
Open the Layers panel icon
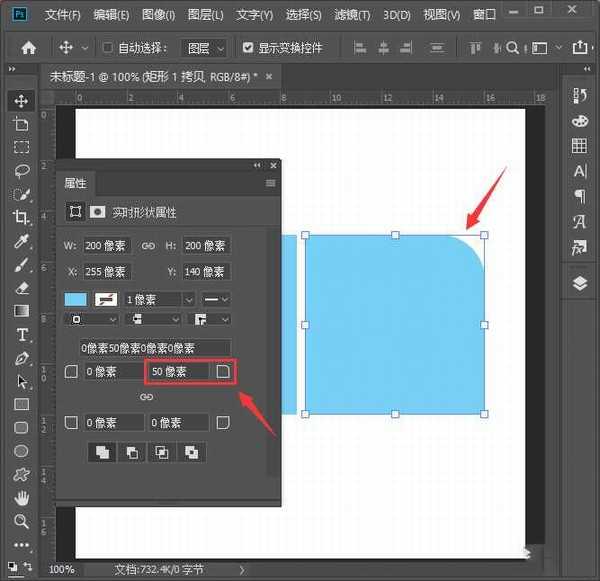point(580,283)
